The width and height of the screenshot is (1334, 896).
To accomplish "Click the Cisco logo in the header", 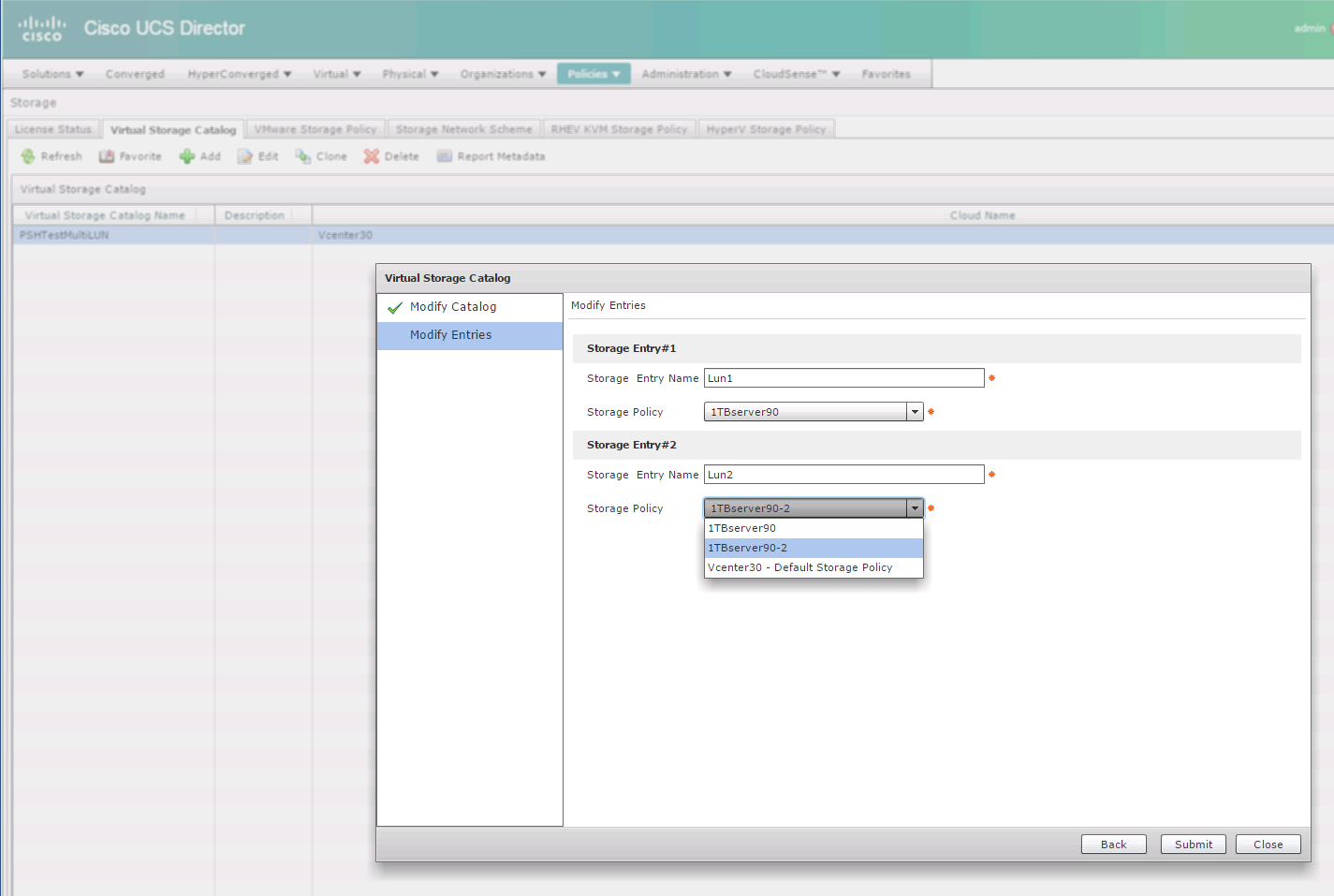I will (42, 28).
